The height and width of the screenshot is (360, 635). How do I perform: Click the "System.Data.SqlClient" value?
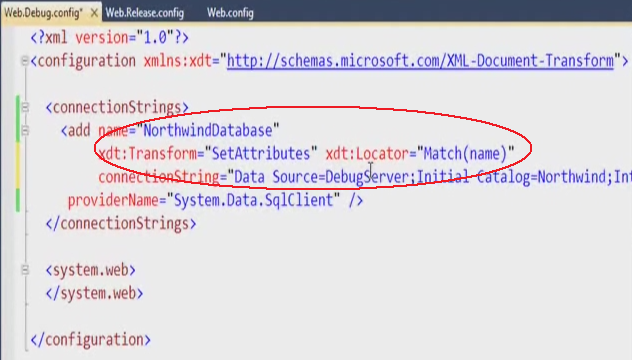tap(253, 200)
